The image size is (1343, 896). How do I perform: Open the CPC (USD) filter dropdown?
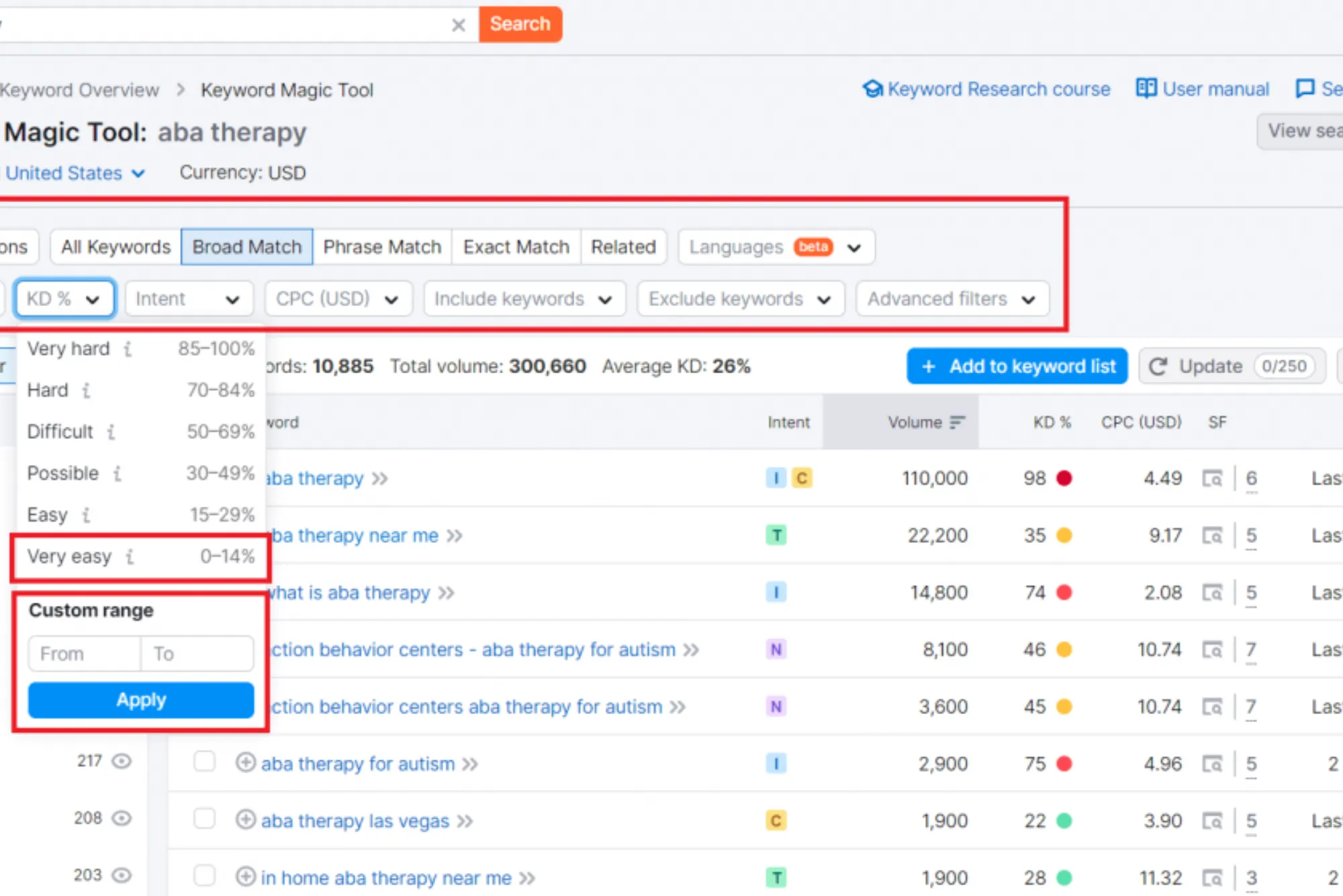338,299
